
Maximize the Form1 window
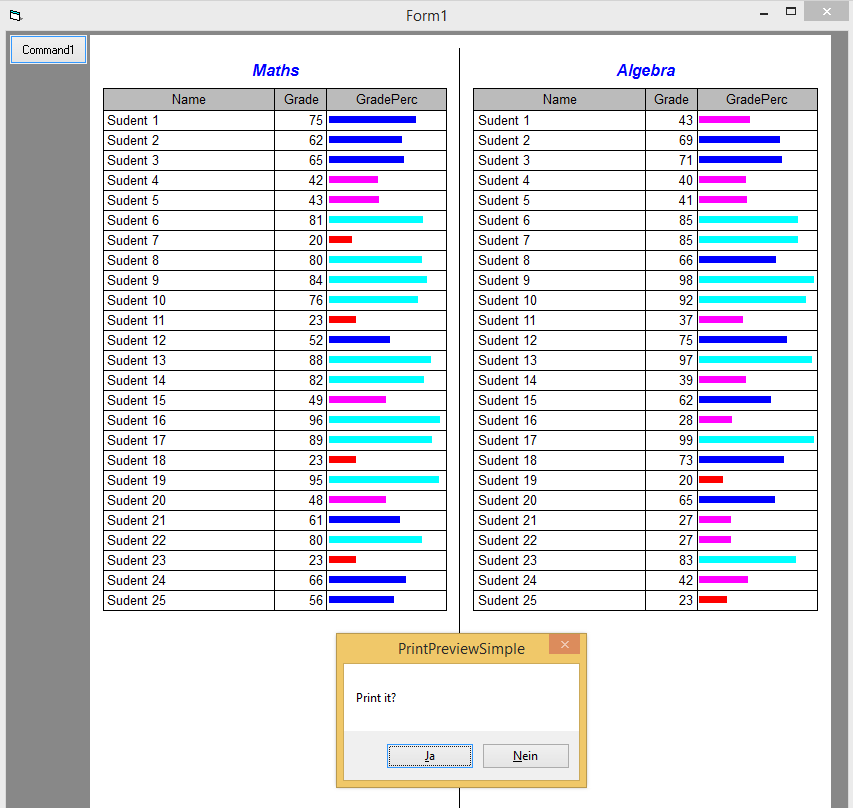pos(791,13)
